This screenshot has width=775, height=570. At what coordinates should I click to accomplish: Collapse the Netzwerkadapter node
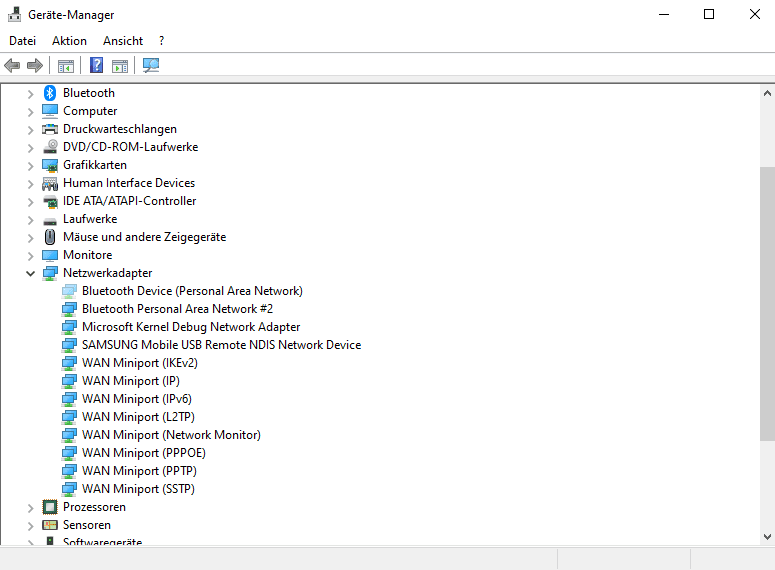[x=31, y=273]
